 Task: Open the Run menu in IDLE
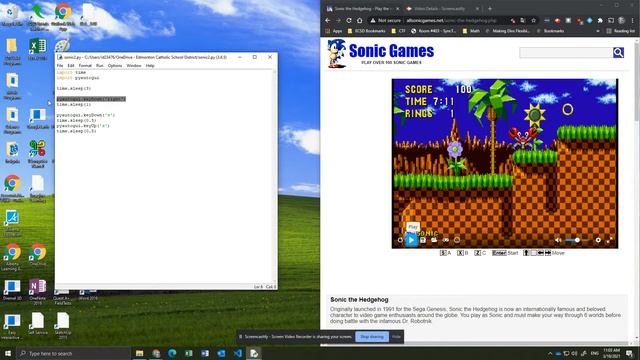(100, 65)
